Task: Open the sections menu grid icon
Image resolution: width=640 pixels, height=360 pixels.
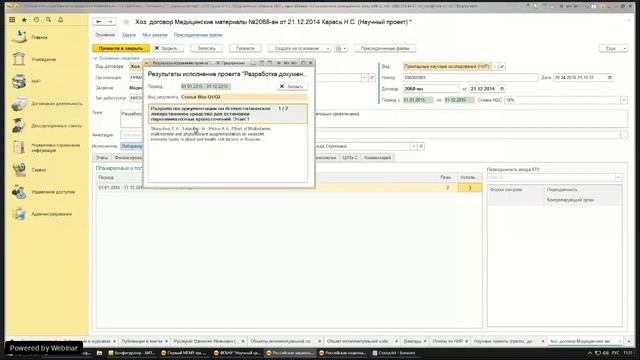Action: [12, 20]
